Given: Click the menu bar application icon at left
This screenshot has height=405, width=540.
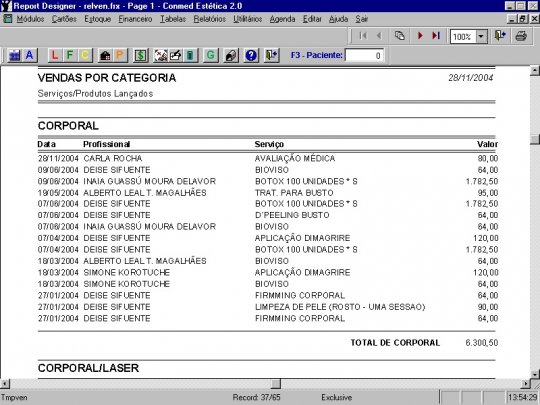Looking at the screenshot, I should click(8, 19).
